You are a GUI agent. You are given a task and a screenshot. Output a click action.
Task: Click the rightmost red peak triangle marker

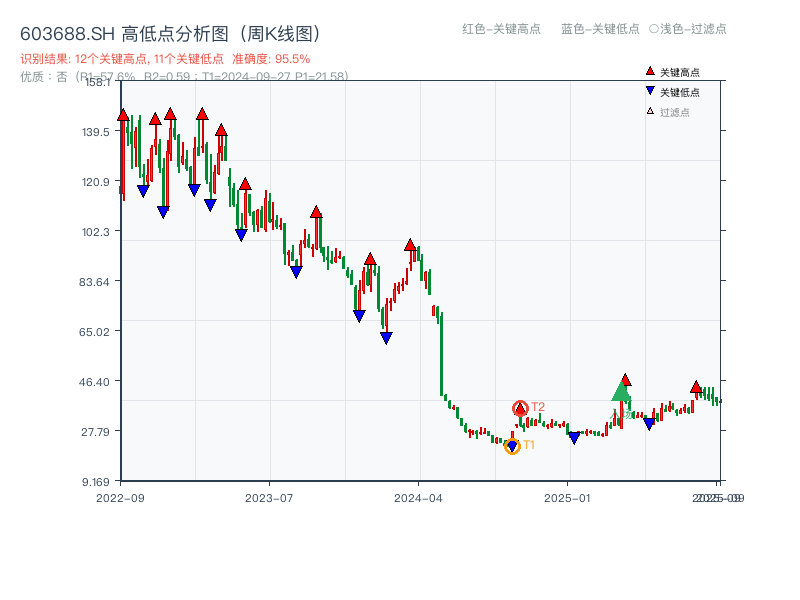coord(694,385)
